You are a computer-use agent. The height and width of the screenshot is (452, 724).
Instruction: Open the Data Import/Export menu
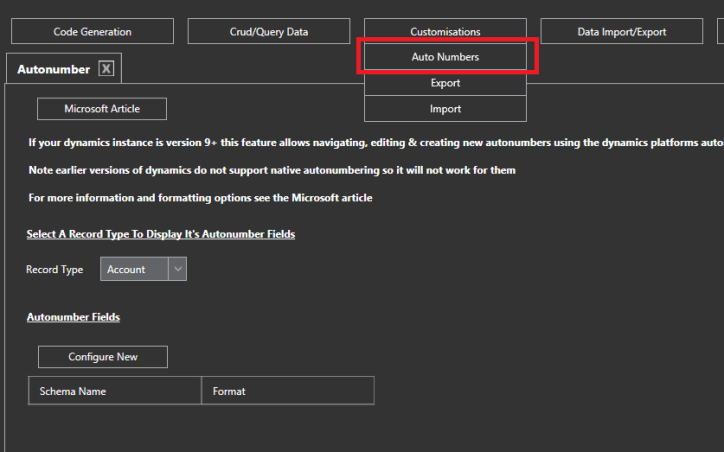(x=621, y=32)
